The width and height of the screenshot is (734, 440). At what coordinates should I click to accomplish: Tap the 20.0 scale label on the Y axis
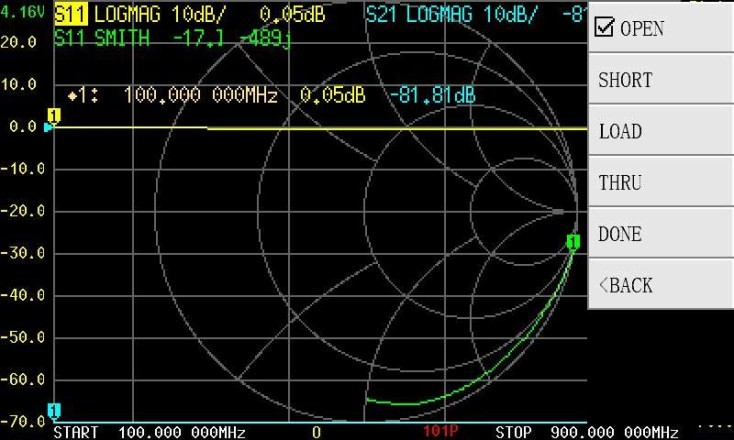point(19,42)
